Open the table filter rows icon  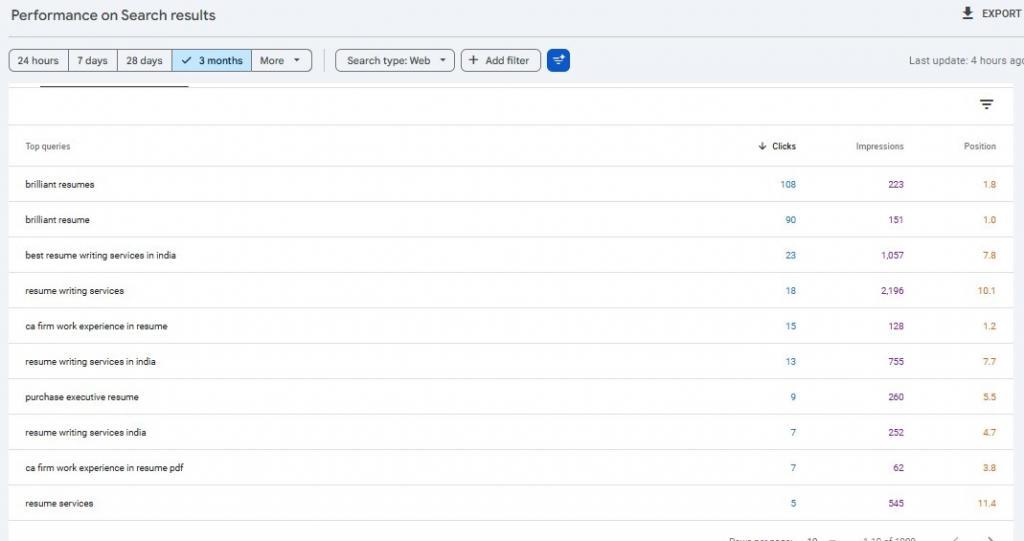click(986, 105)
